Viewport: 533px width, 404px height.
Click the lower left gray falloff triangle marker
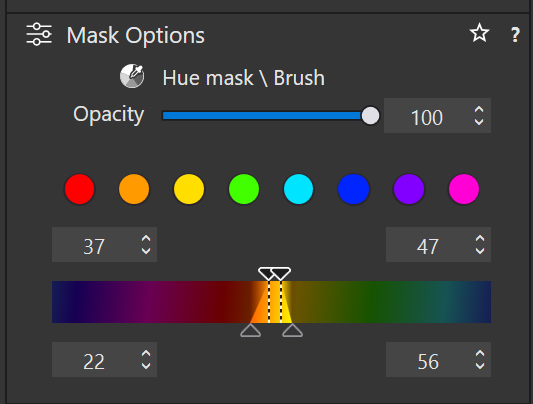pyautogui.click(x=251, y=330)
